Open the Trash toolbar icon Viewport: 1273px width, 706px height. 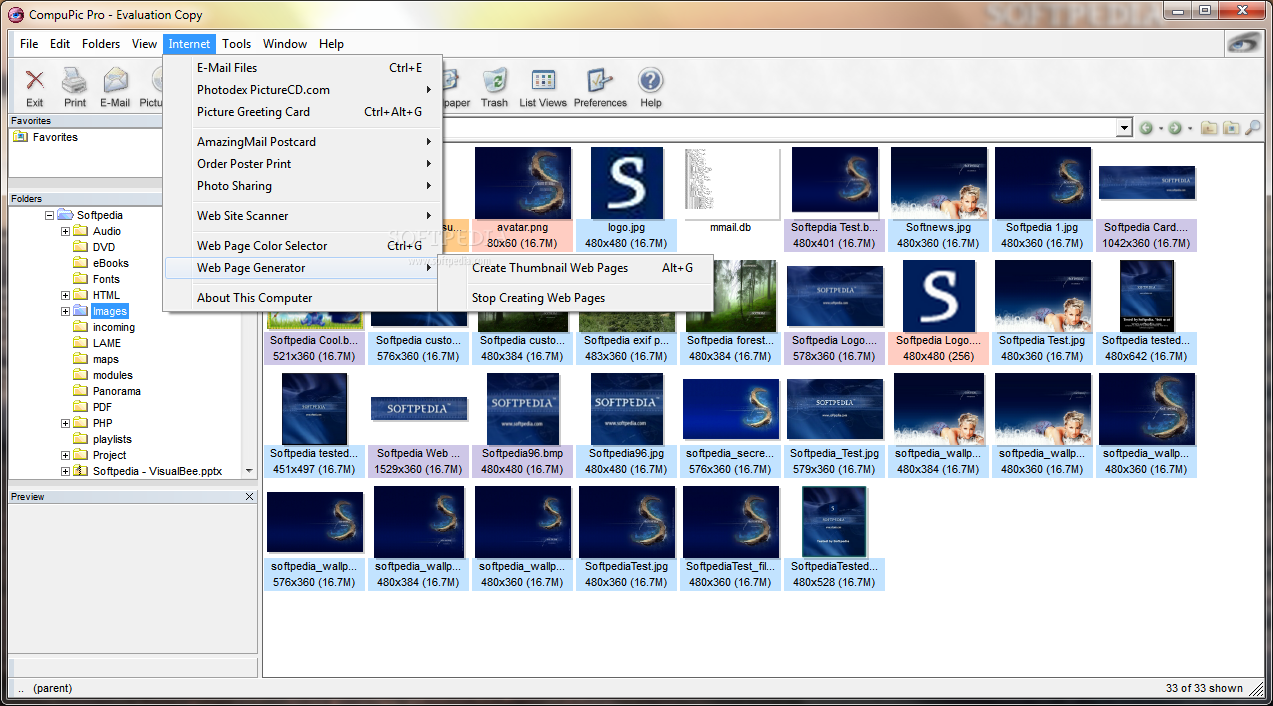click(494, 81)
